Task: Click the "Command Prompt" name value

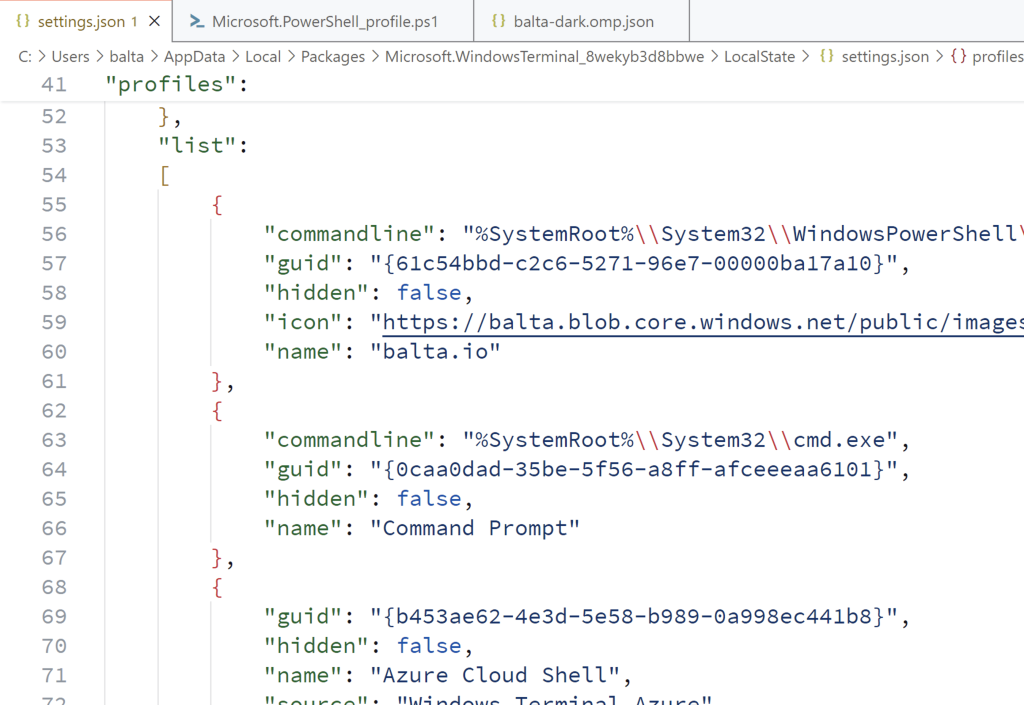Action: coord(475,528)
